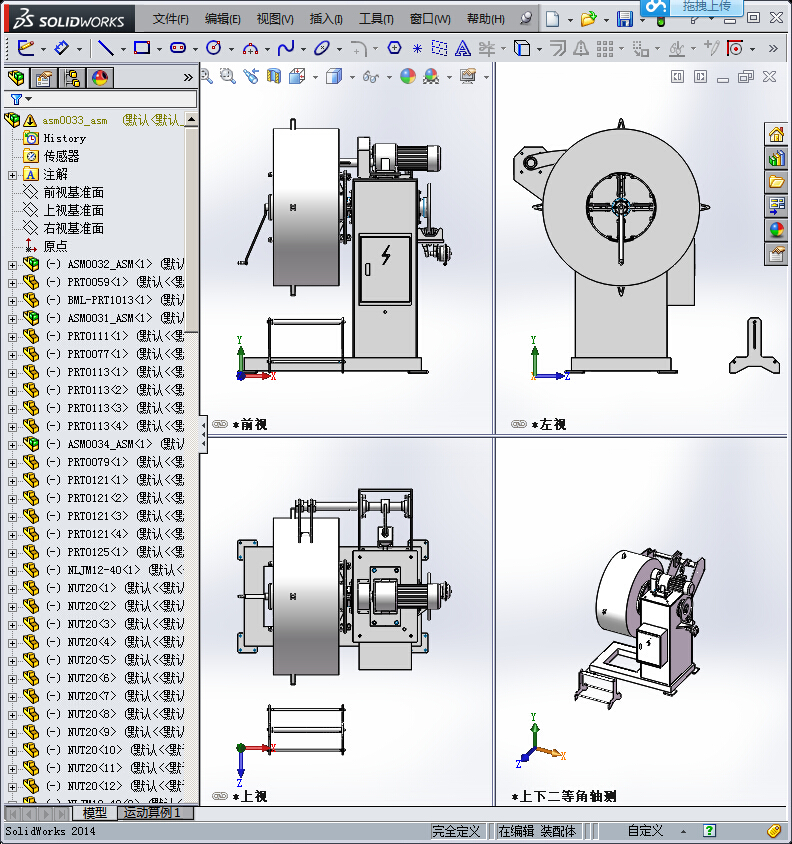Select the Circle sketch tool
Screen dimensions: 792x844
(214, 48)
